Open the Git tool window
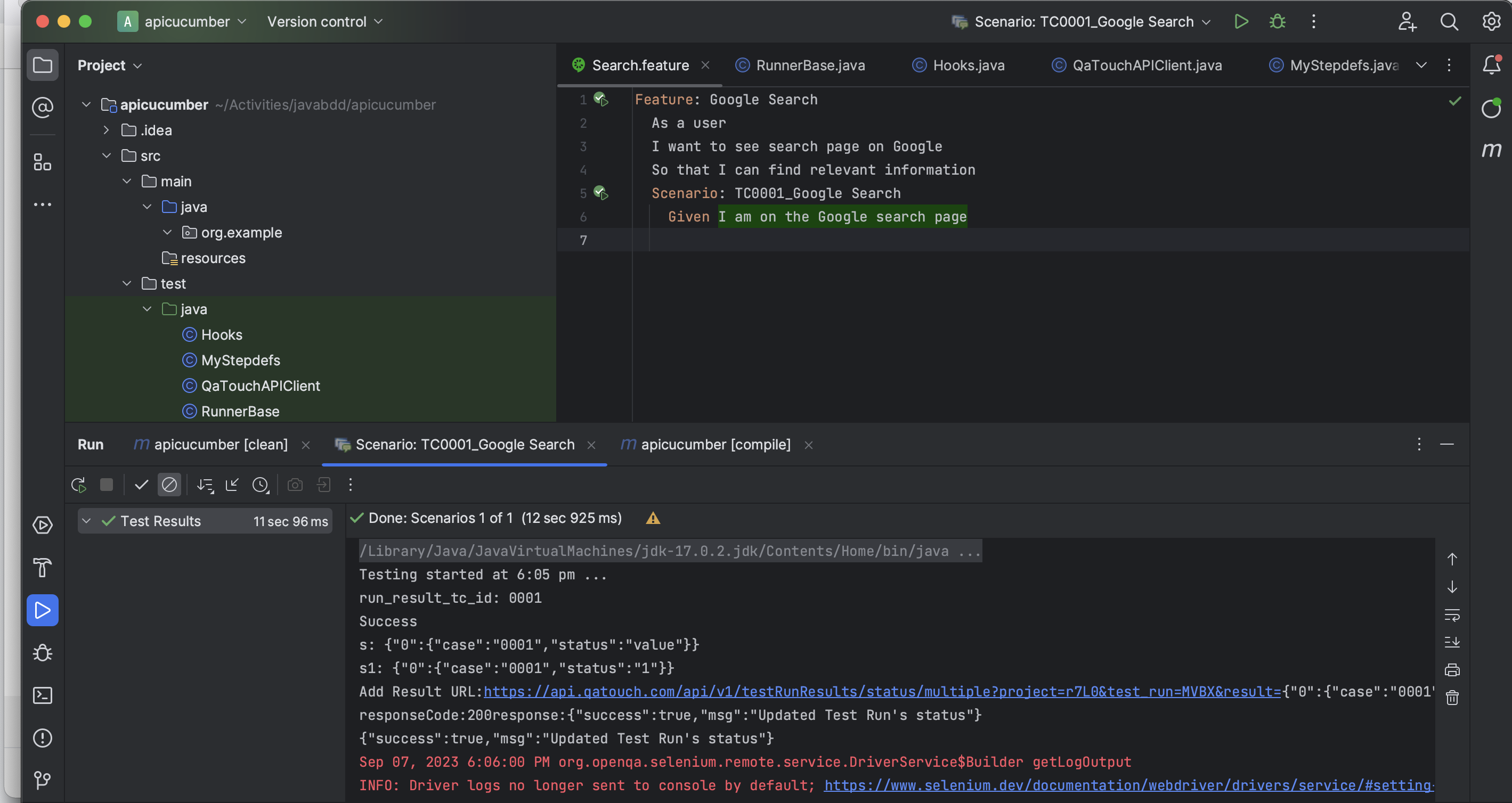This screenshot has width=1512, height=803. [x=42, y=780]
